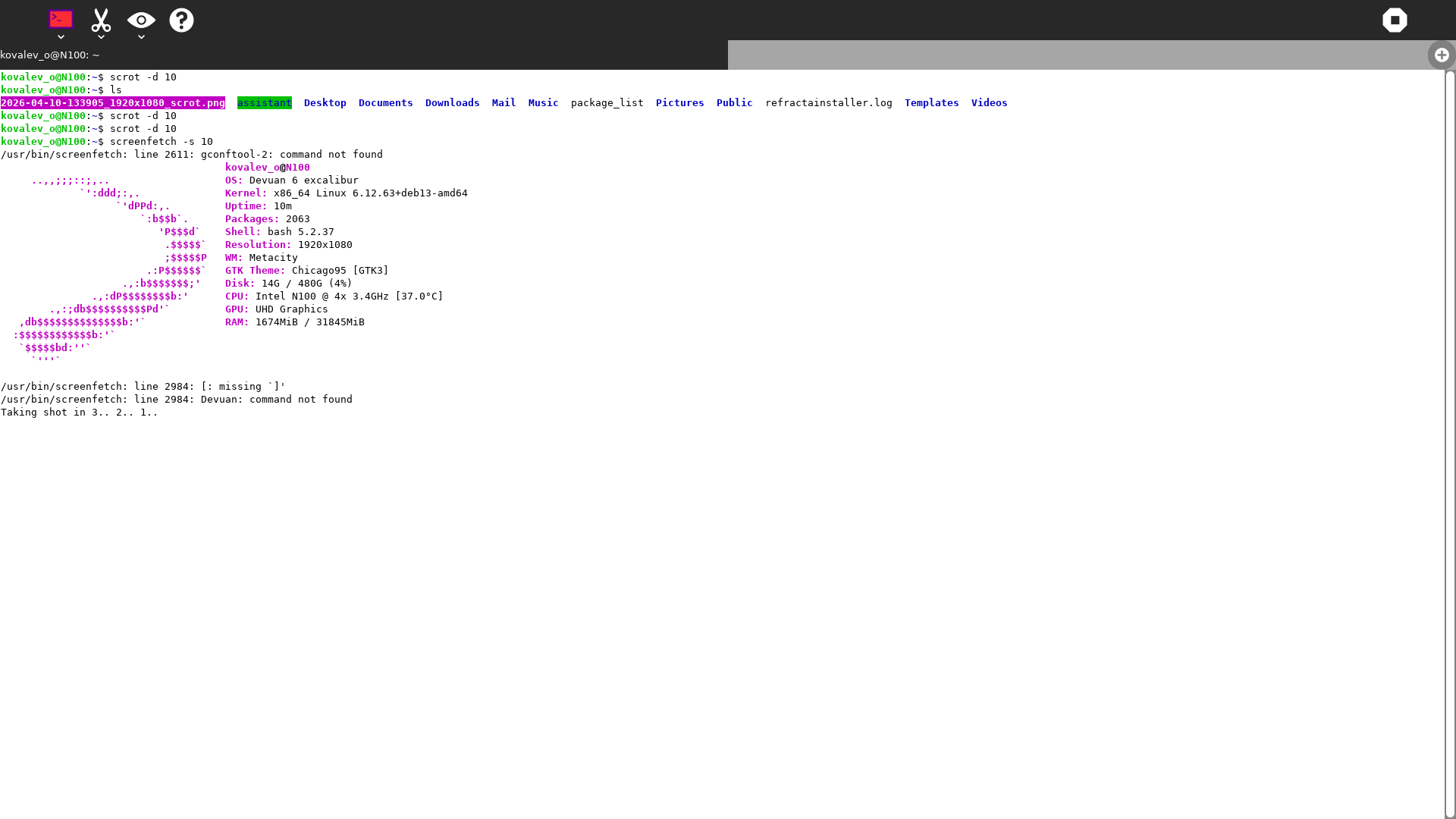Click refractainstaller.log in ls output

828,103
